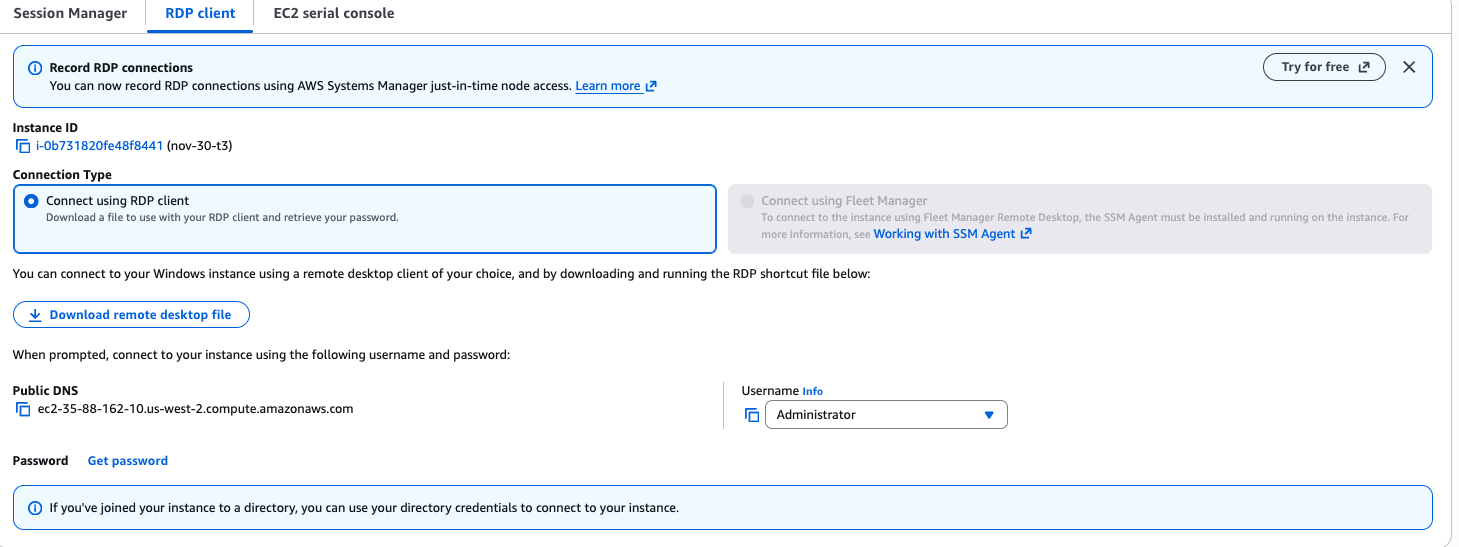1459x547 pixels.
Task: Open the Administrator username dropdown
Action: (886, 415)
